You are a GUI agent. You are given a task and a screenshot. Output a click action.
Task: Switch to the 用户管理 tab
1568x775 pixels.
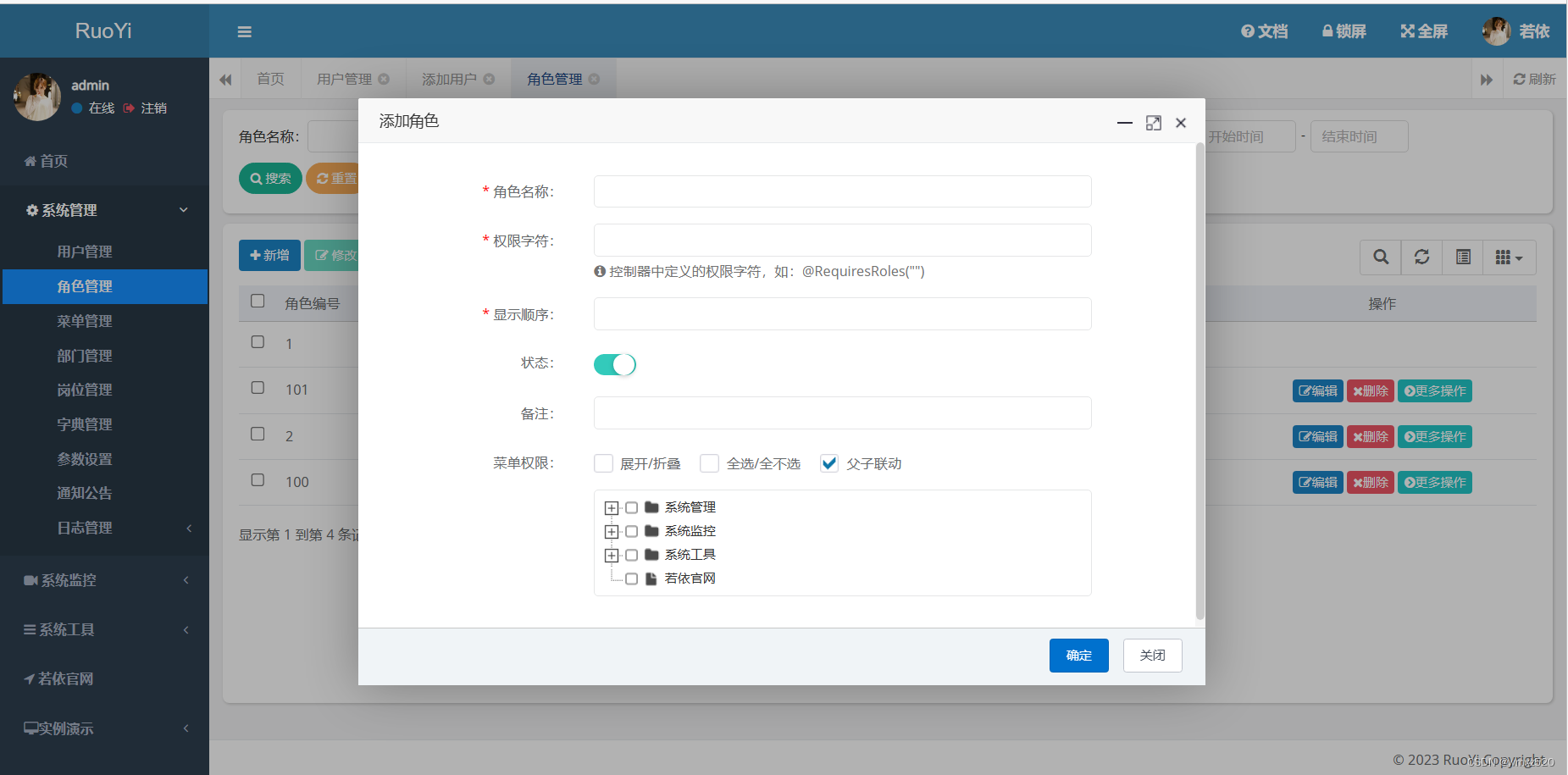[x=344, y=79]
